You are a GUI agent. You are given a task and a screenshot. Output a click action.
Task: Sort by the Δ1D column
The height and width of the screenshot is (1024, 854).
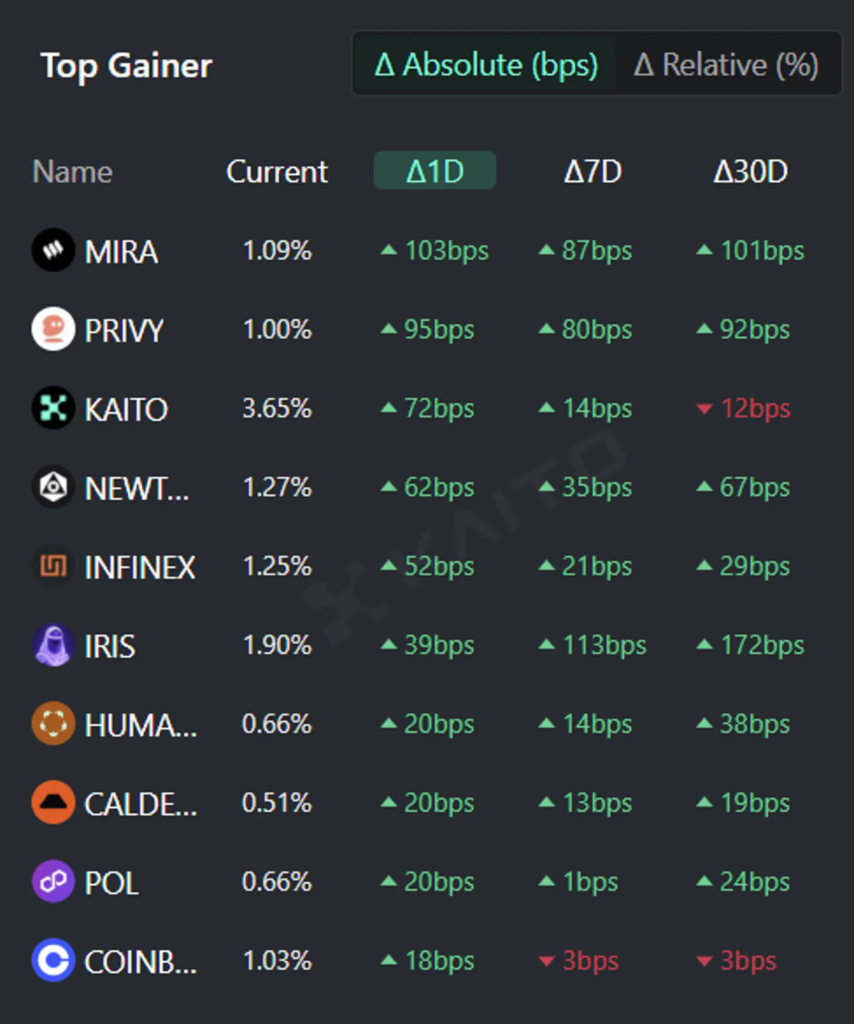point(435,171)
